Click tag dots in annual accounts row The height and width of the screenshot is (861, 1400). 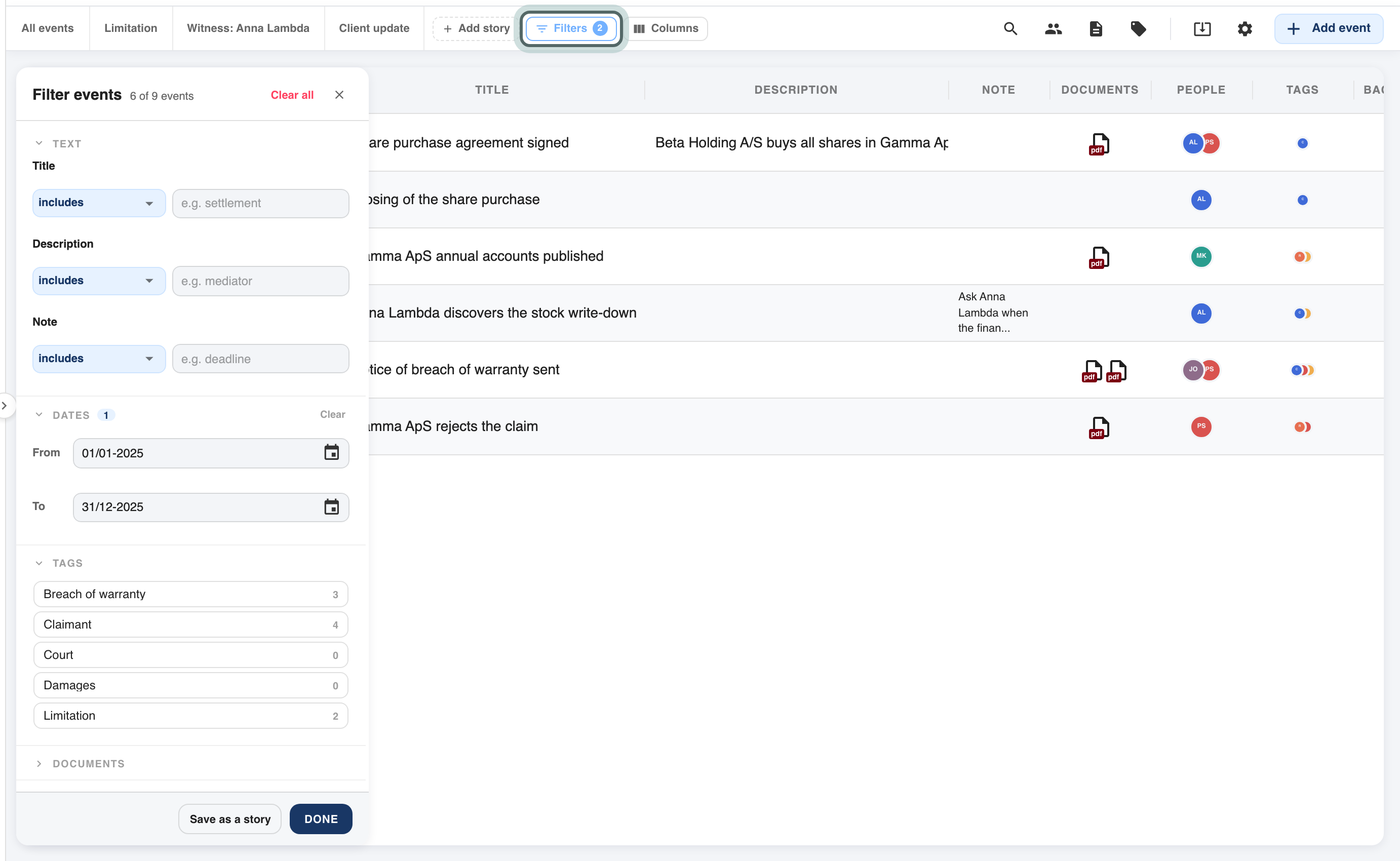coord(1302,256)
